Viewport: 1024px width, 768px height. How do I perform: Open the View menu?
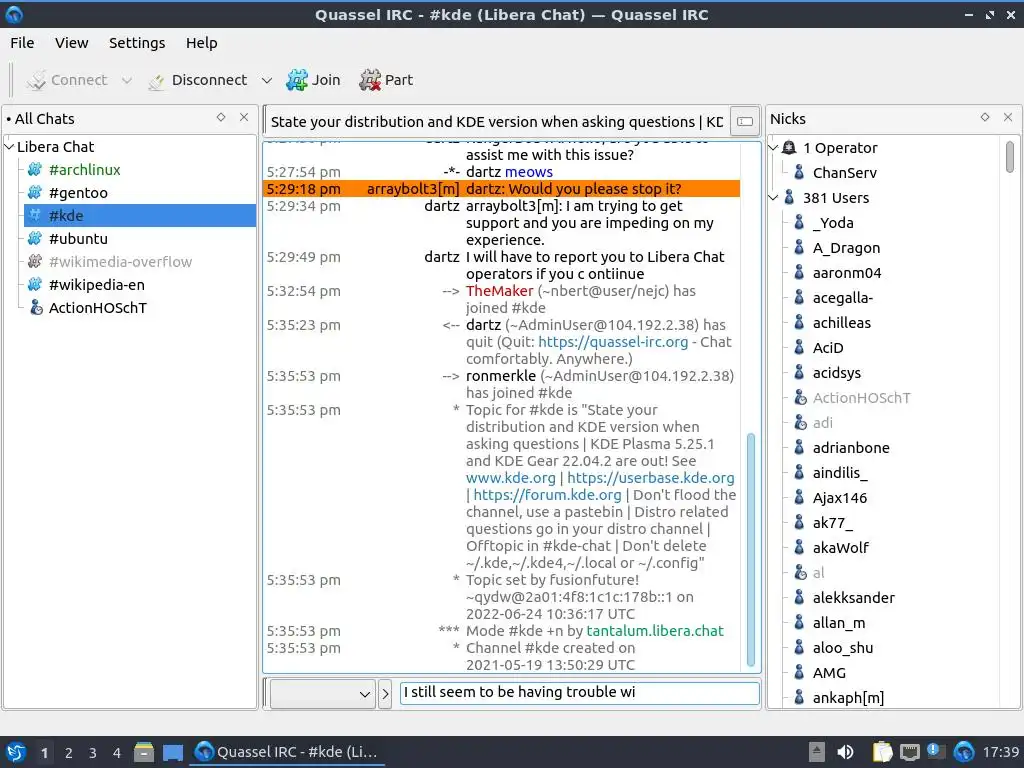pos(71,42)
